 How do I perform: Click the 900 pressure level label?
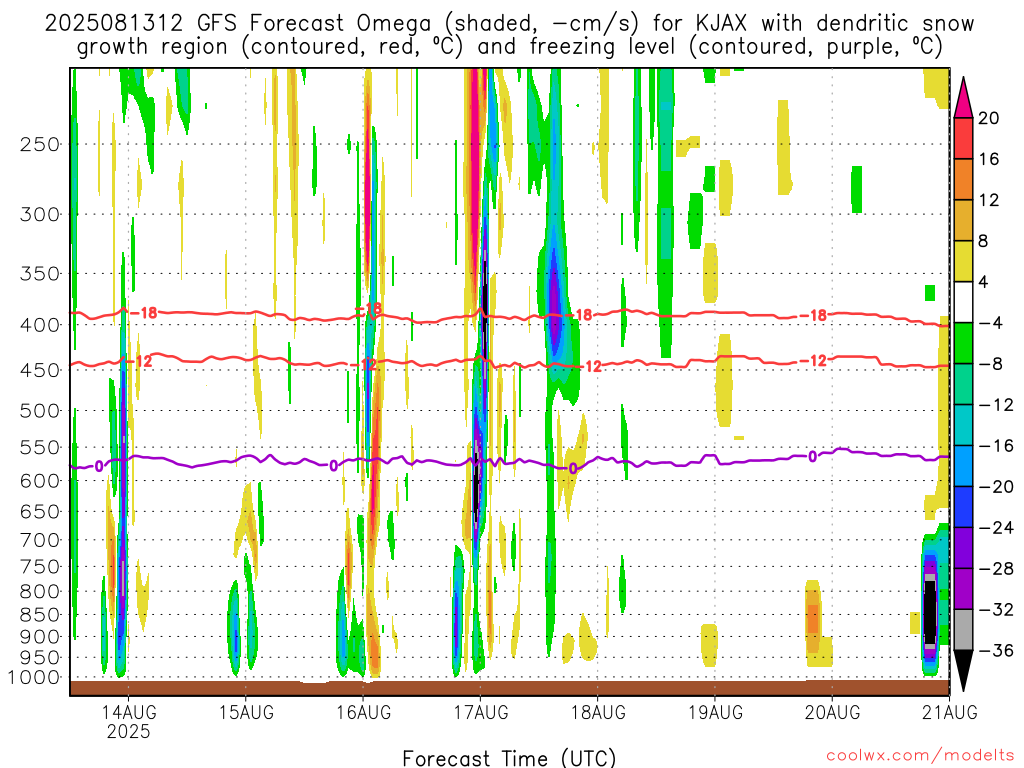pyautogui.click(x=40, y=637)
